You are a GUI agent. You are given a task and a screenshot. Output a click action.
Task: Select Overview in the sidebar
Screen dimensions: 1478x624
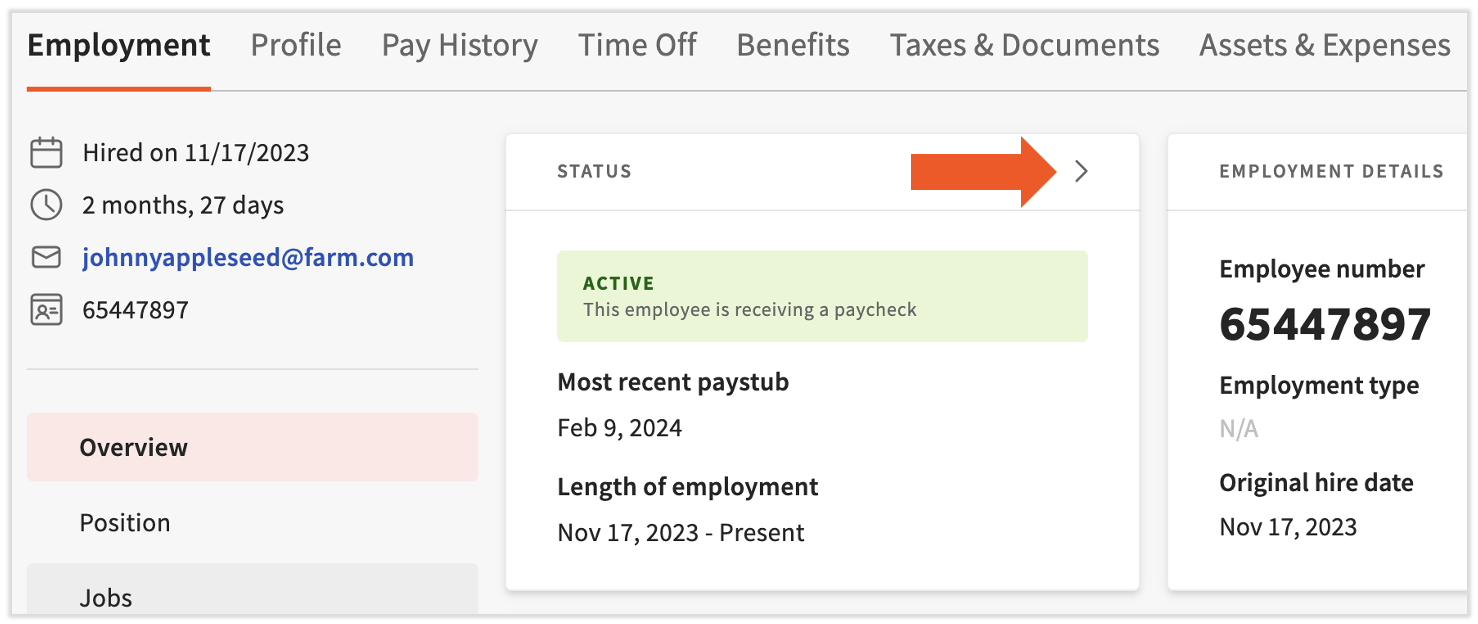coord(134,447)
